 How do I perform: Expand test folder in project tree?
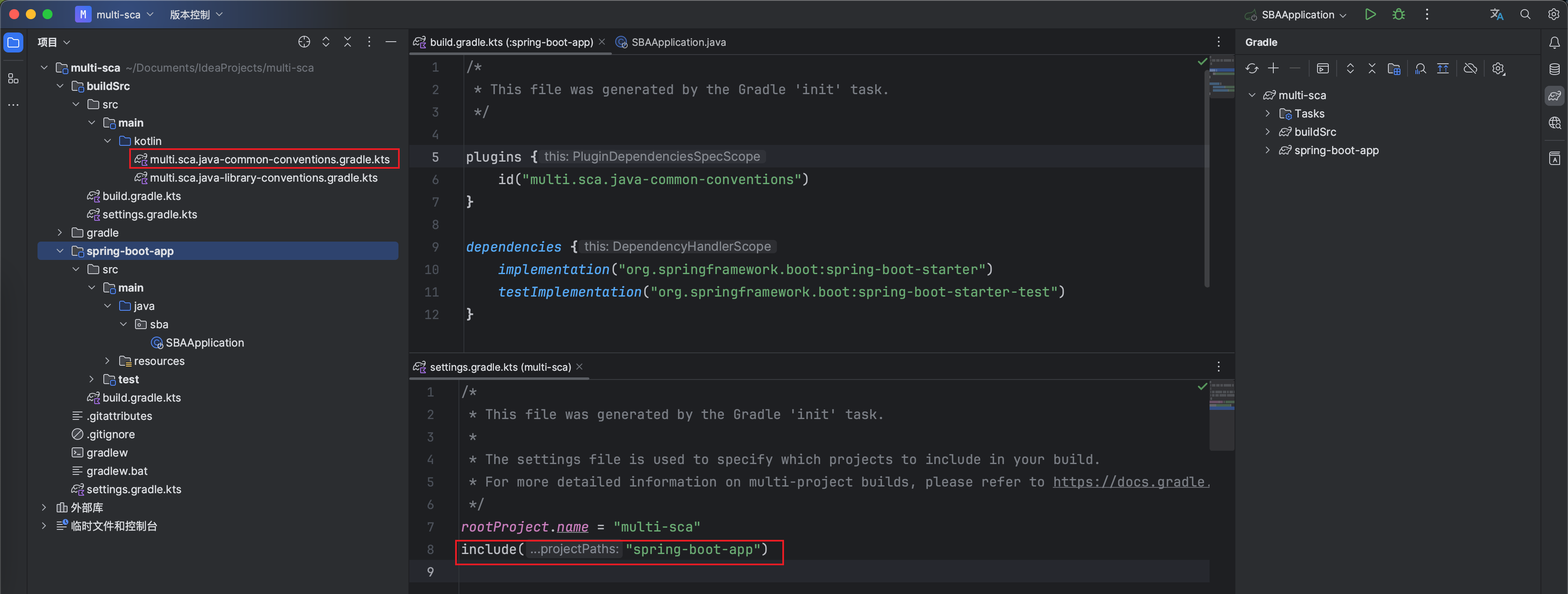click(92, 379)
